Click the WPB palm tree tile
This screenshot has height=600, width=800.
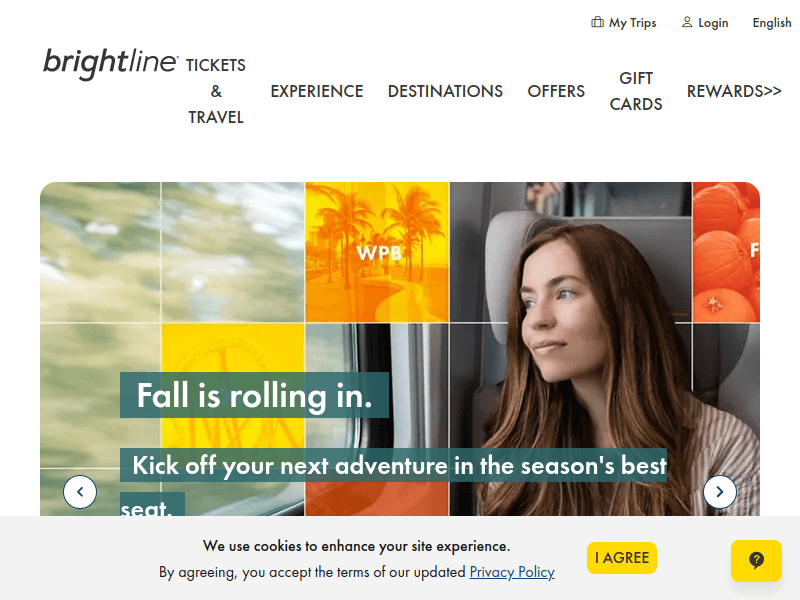pos(377,252)
